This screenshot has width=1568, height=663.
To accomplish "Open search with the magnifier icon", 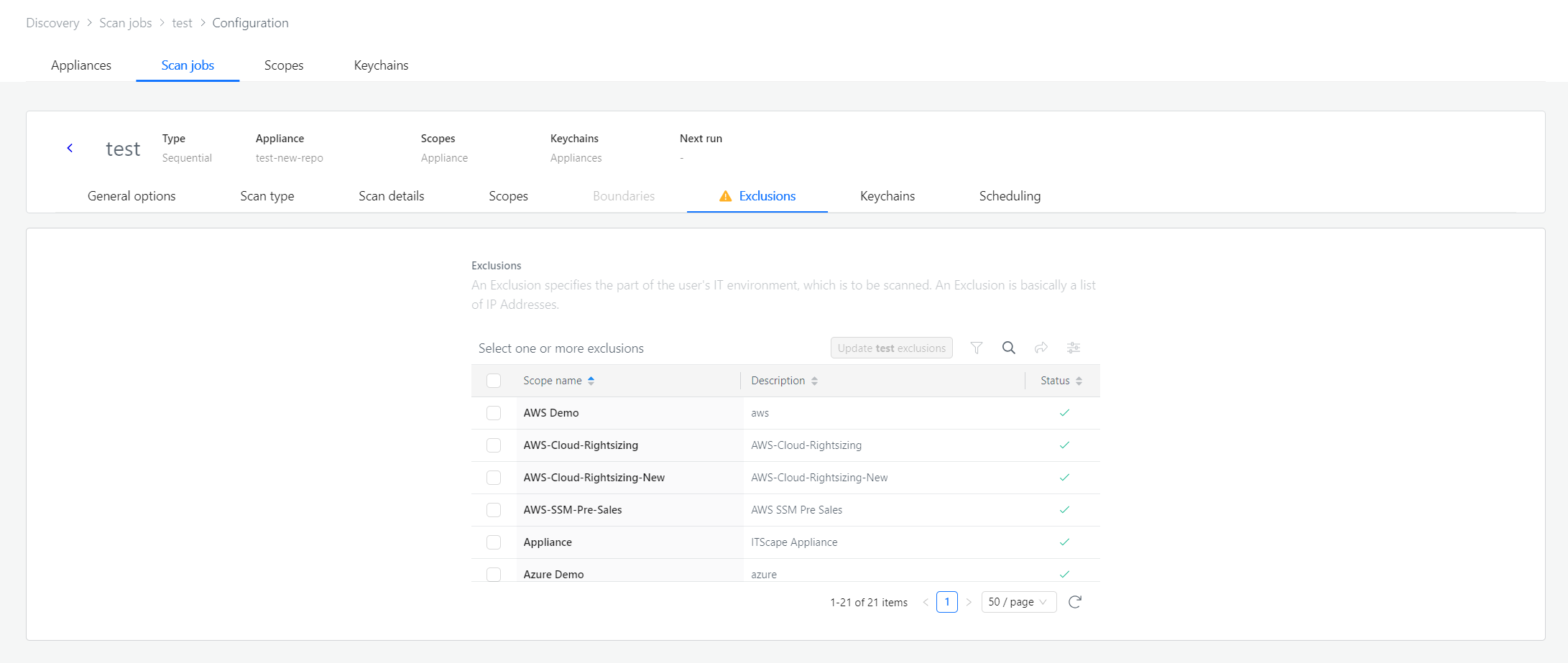I will tap(1009, 348).
